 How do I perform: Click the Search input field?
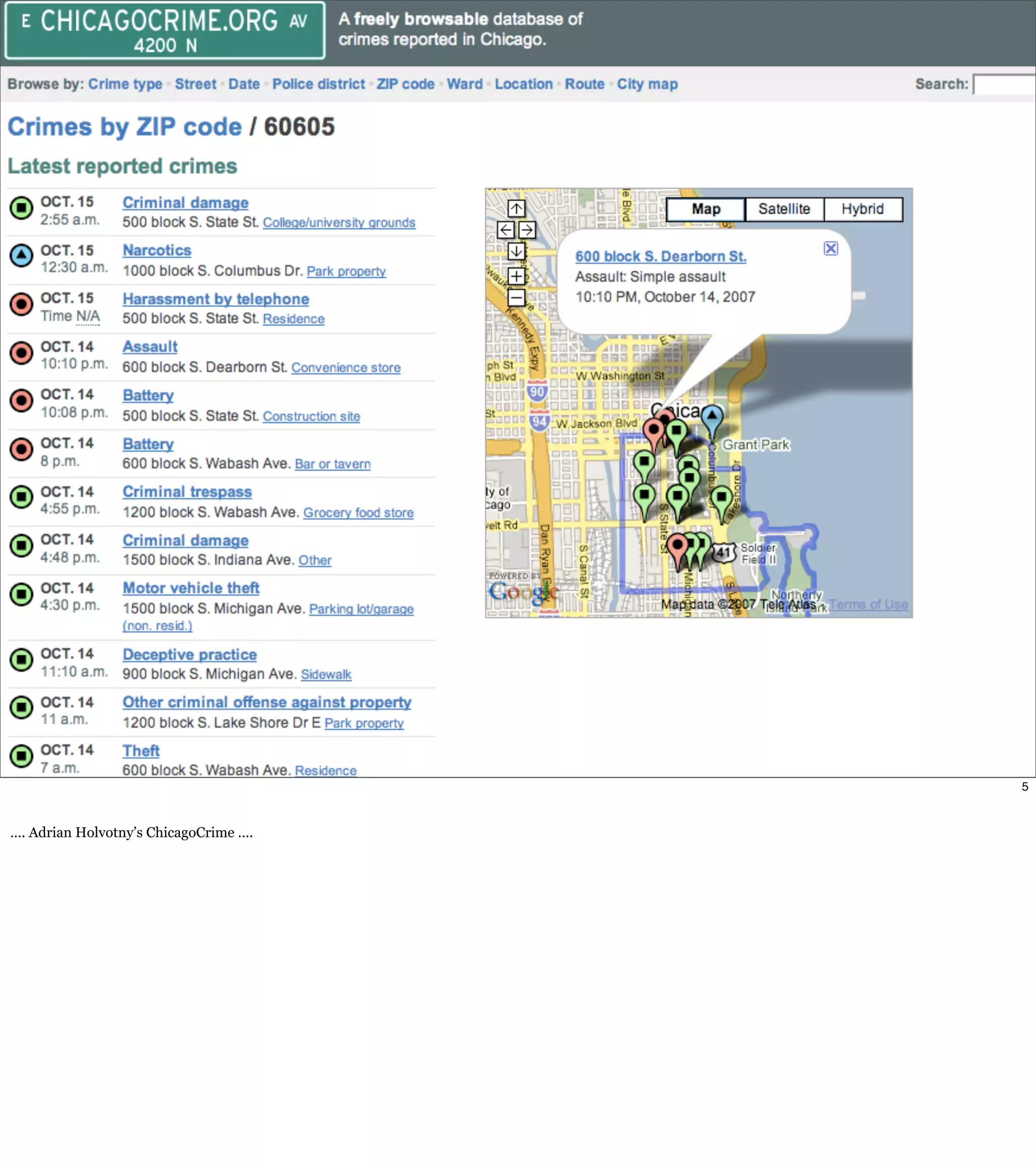click(1004, 85)
